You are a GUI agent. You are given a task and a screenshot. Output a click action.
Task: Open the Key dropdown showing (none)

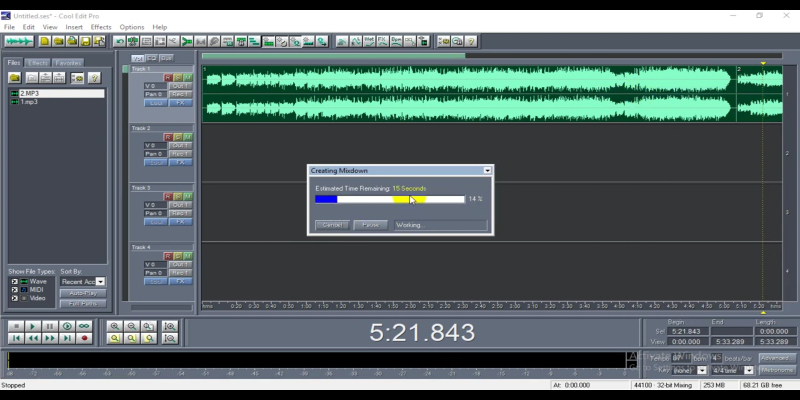pos(701,370)
